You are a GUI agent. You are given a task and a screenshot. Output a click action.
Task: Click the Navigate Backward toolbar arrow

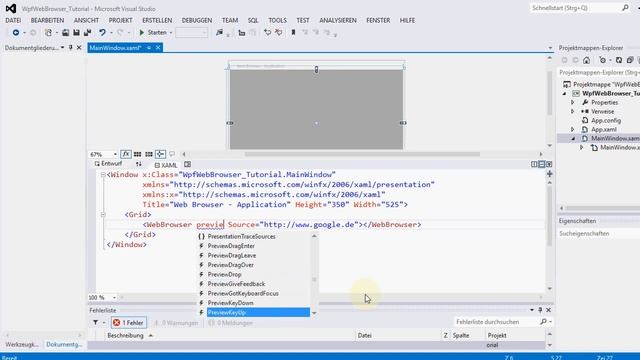pos(16,32)
